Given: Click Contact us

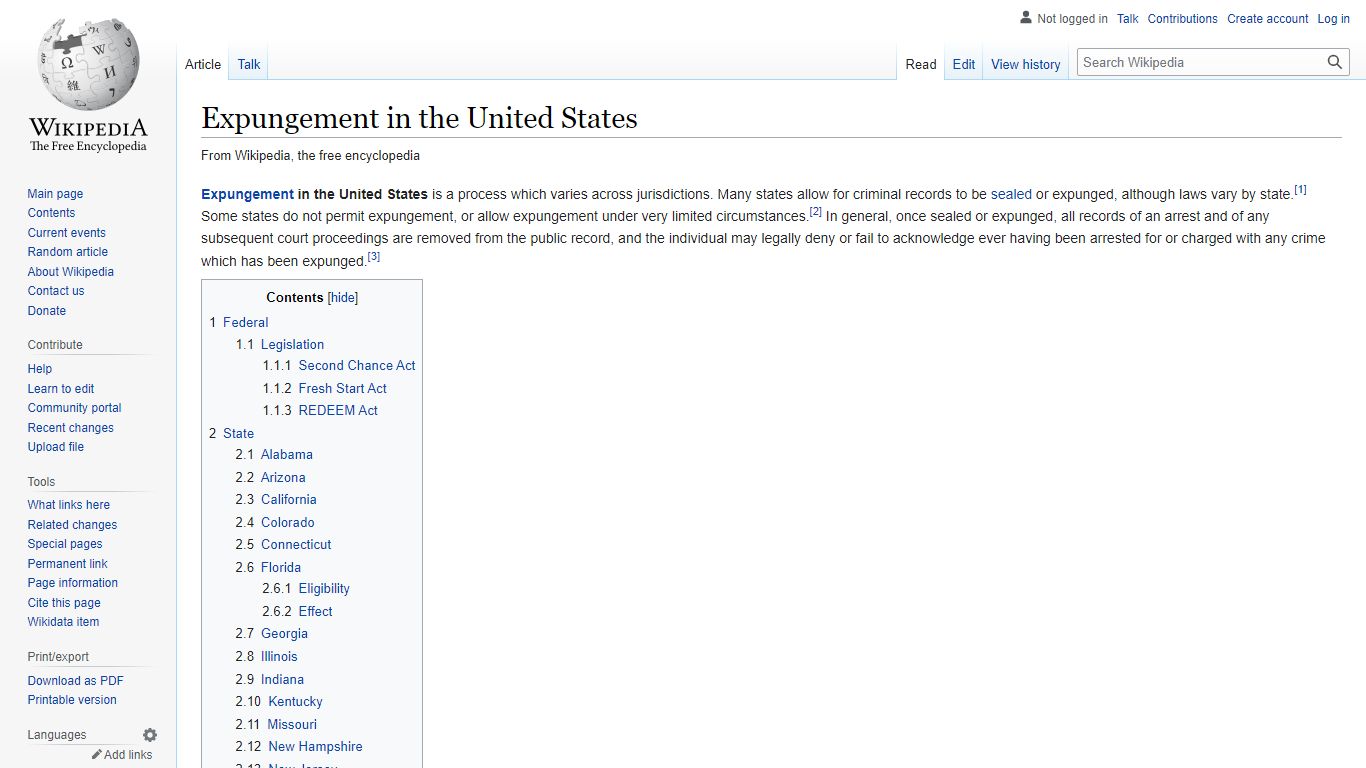Looking at the screenshot, I should point(56,291).
